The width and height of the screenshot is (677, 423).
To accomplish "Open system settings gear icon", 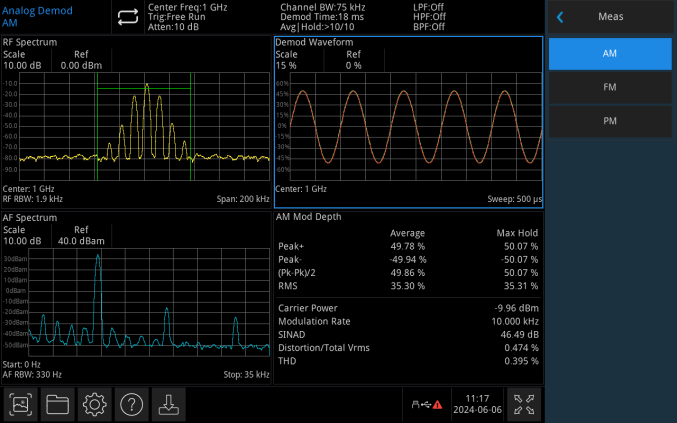I will 95,404.
